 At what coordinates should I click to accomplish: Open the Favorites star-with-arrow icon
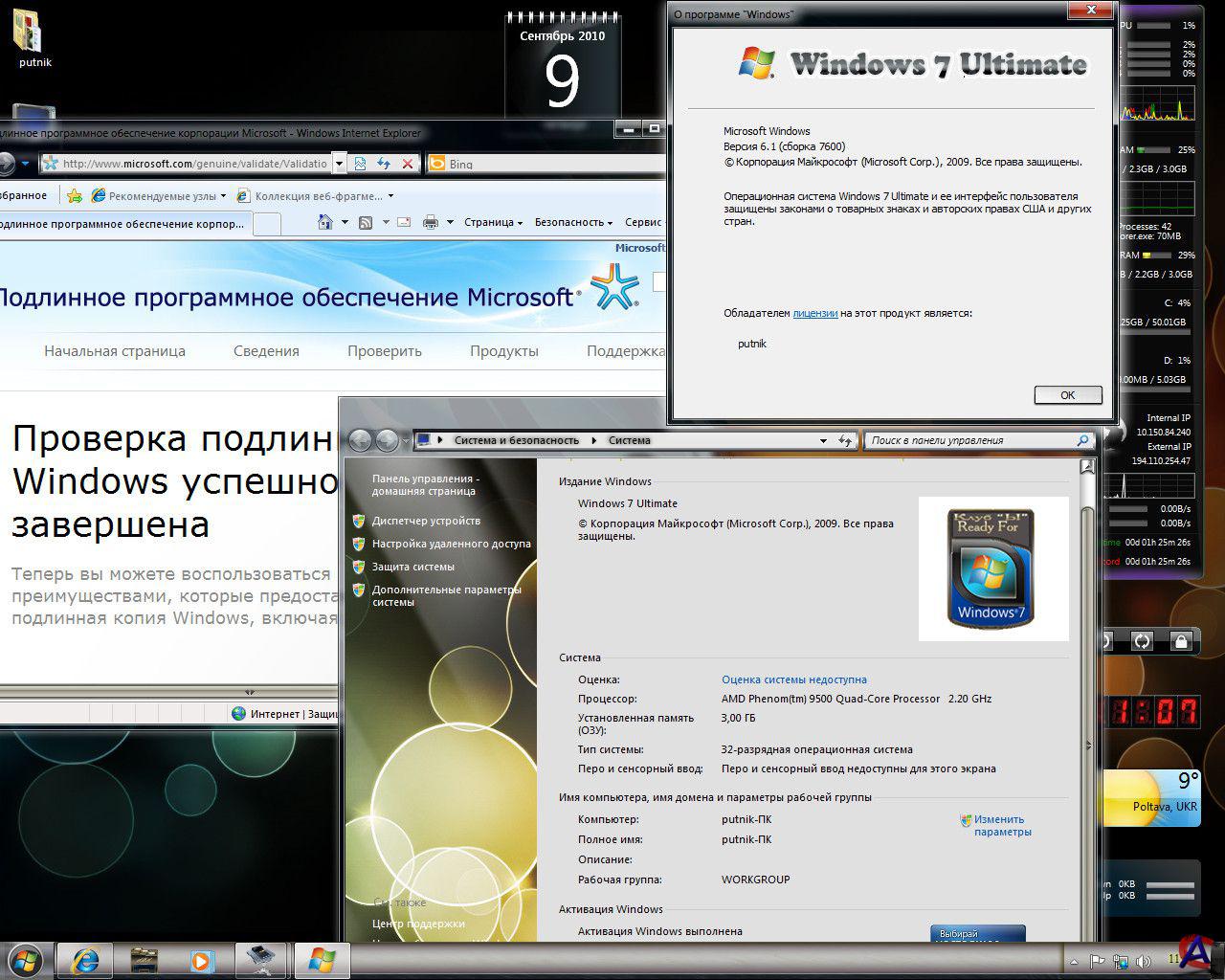[x=75, y=195]
